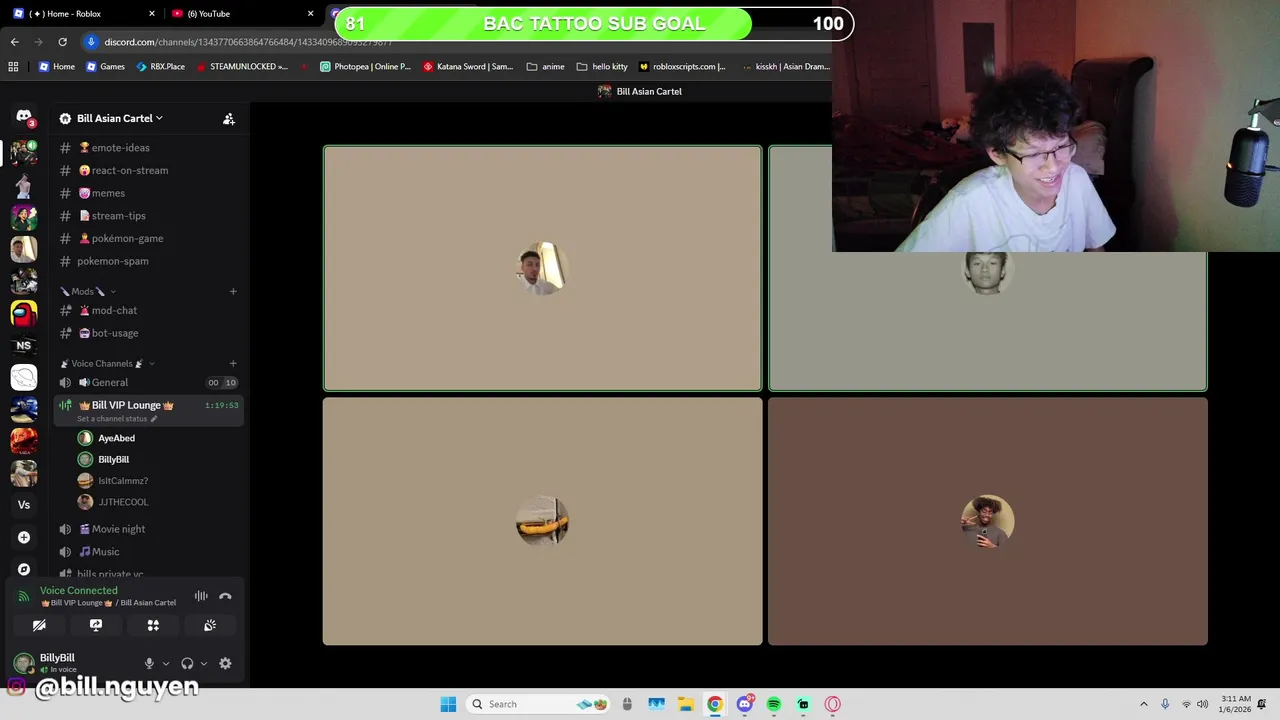The image size is (1280, 720).
Task: Disconnect from voice with the hang-up icon
Action: pyautogui.click(x=225, y=596)
